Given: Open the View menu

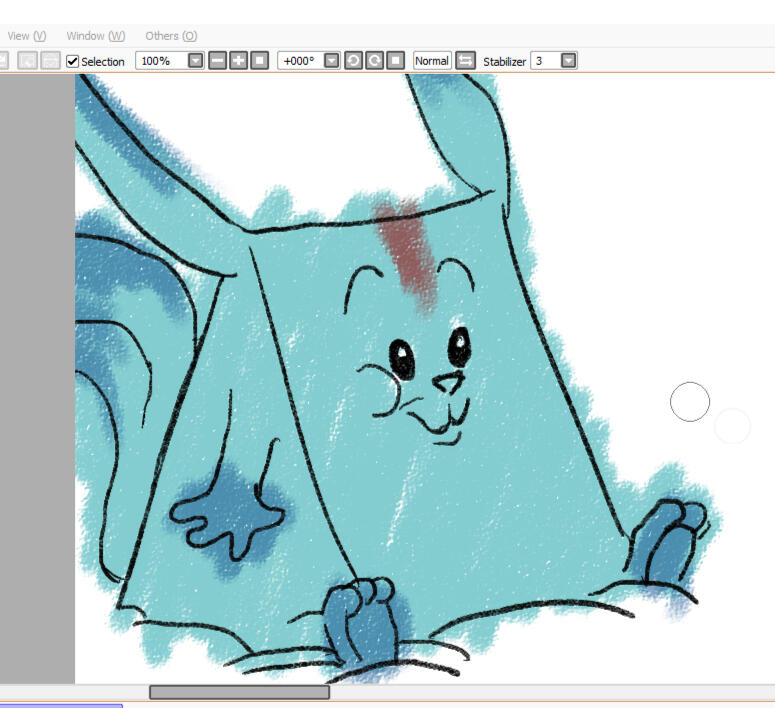Looking at the screenshot, I should coord(26,36).
